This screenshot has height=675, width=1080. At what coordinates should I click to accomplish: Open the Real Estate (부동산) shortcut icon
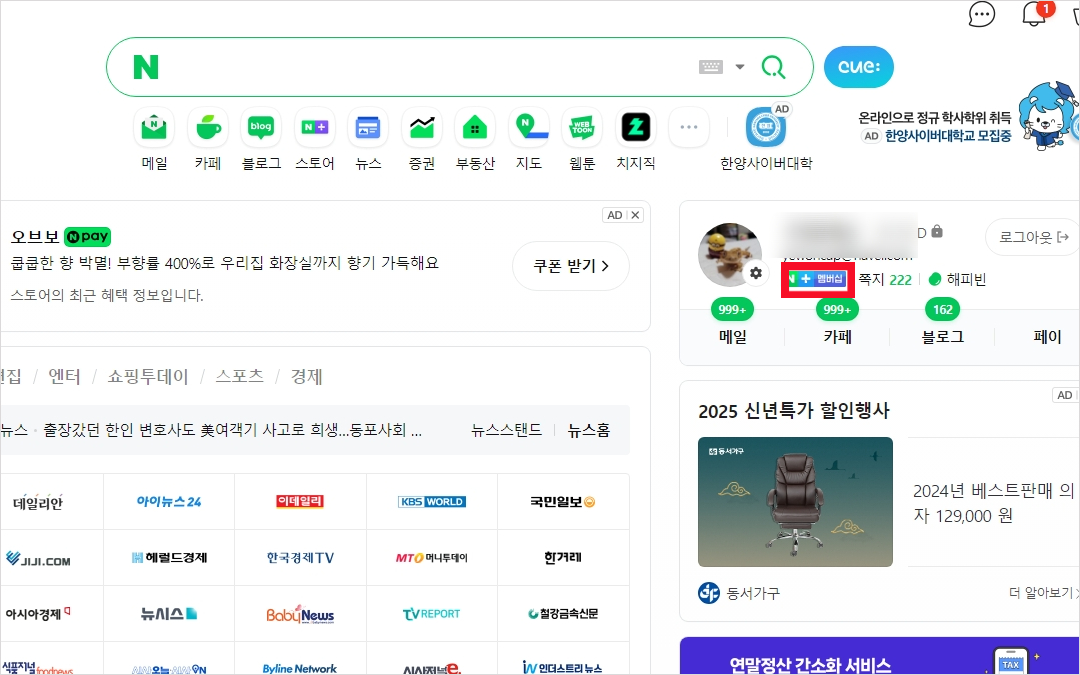pos(475,127)
